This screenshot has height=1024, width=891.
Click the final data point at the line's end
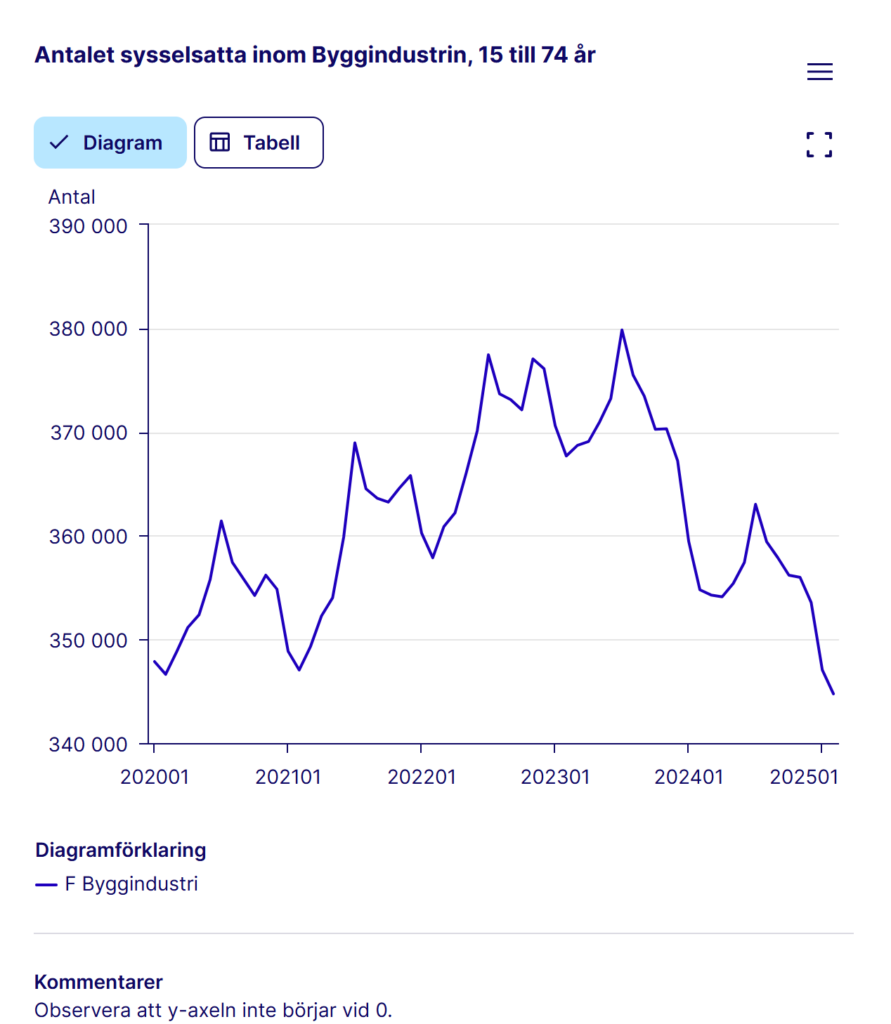pos(832,693)
